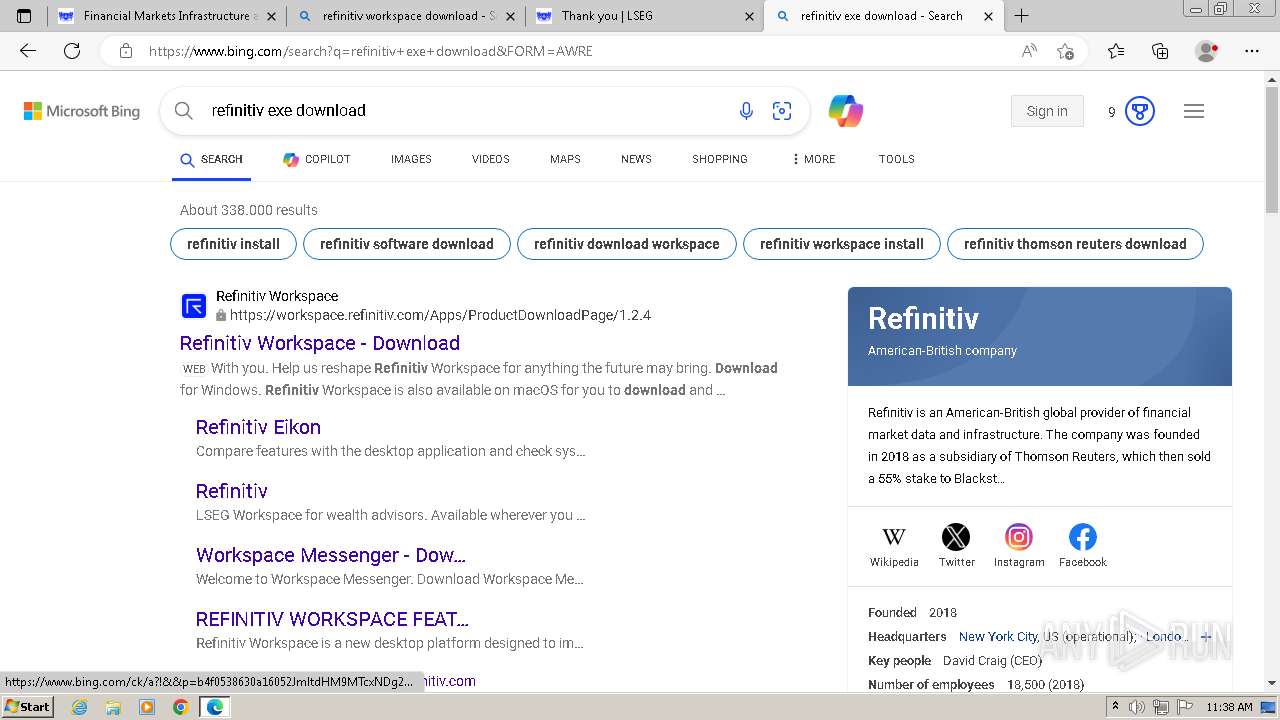Open Refinitiv Wikipedia profile

[x=894, y=546]
